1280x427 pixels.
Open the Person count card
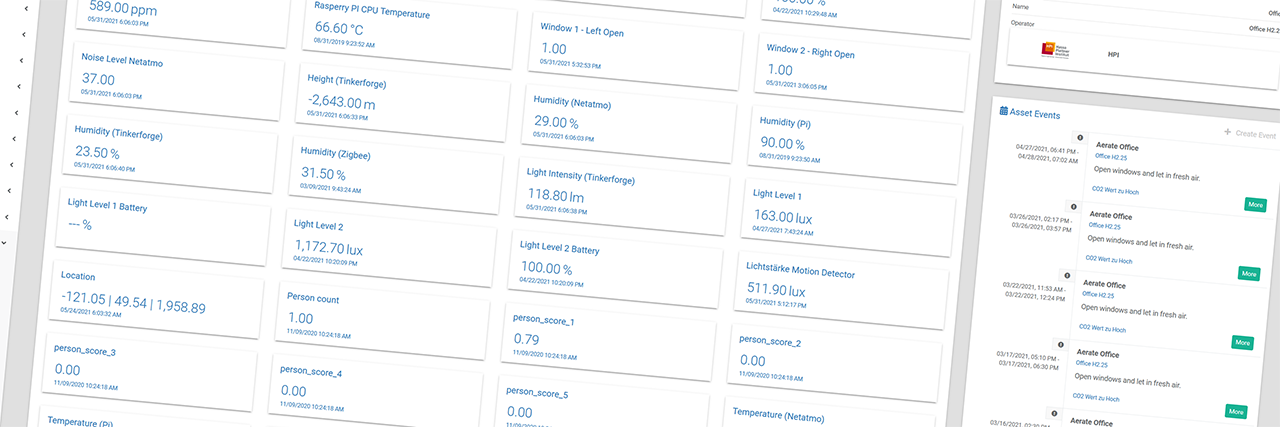click(382, 315)
